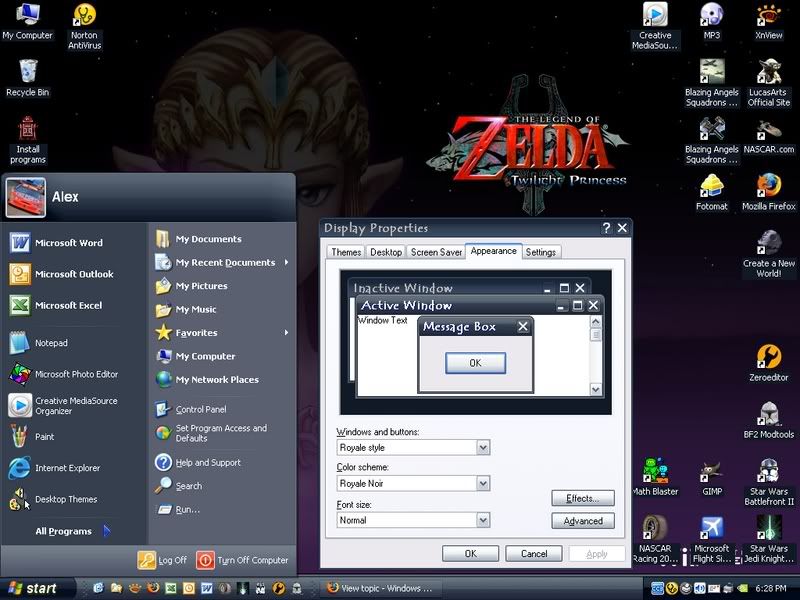800x600 pixels.
Task: Select NASCAR.com desktop shortcut
Action: click(768, 136)
